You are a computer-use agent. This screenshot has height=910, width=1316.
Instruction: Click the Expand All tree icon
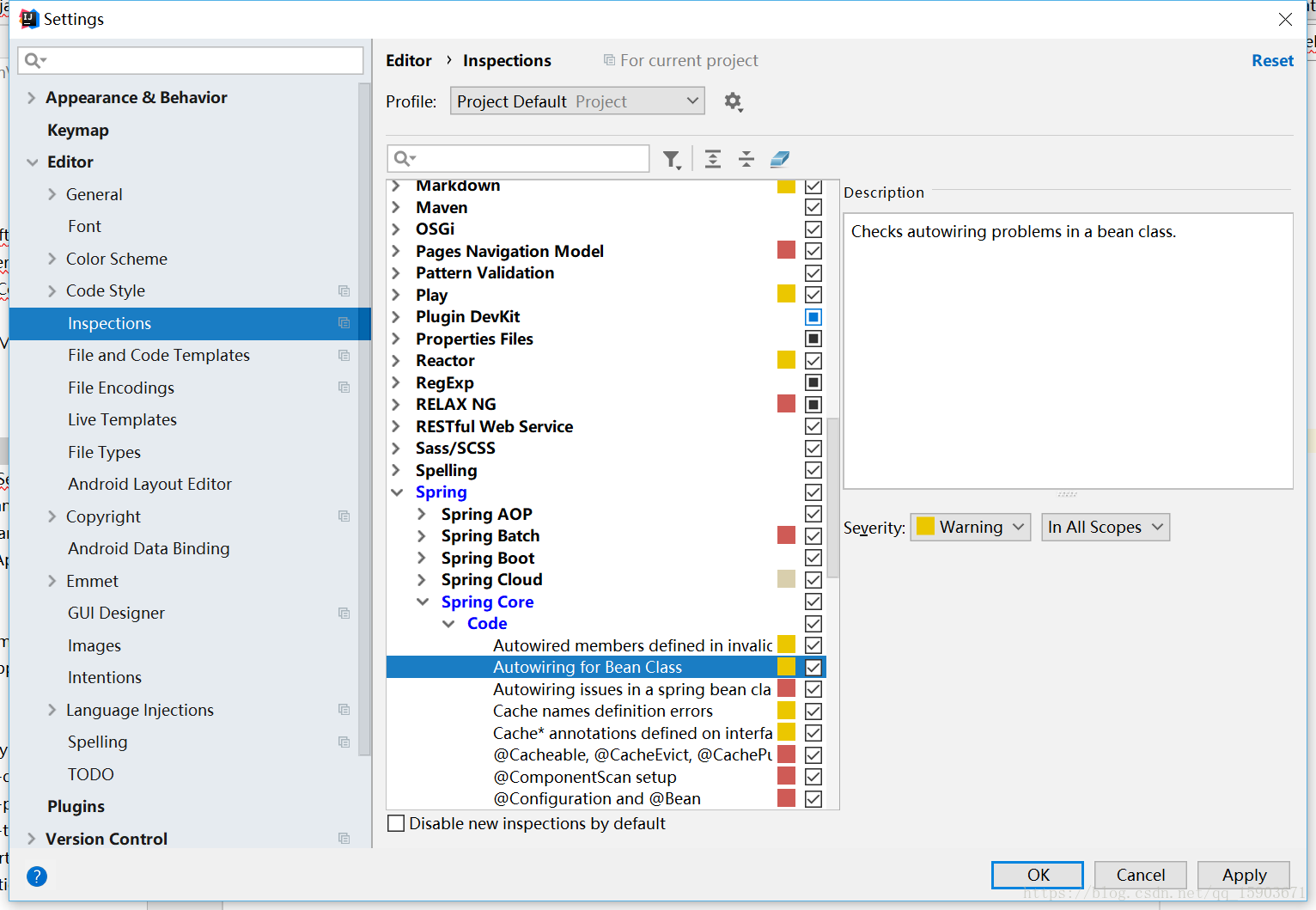tap(713, 159)
